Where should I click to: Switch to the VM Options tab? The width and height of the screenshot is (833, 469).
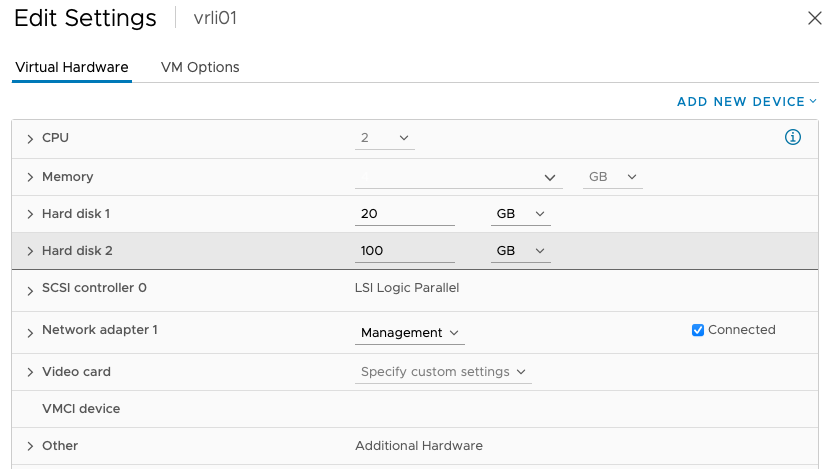click(x=200, y=67)
